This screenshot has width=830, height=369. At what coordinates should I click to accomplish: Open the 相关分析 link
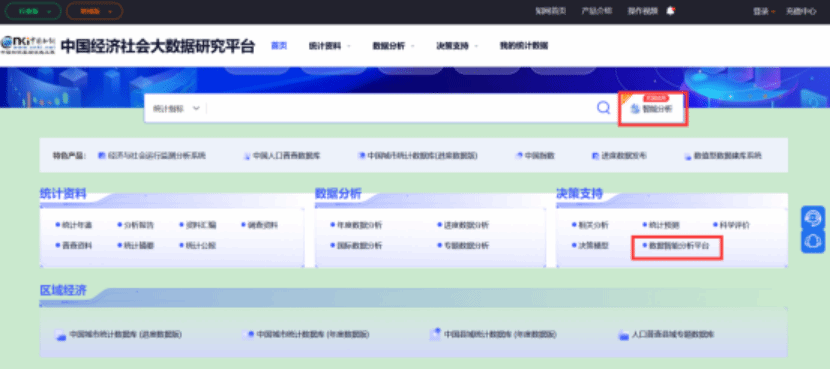click(593, 225)
